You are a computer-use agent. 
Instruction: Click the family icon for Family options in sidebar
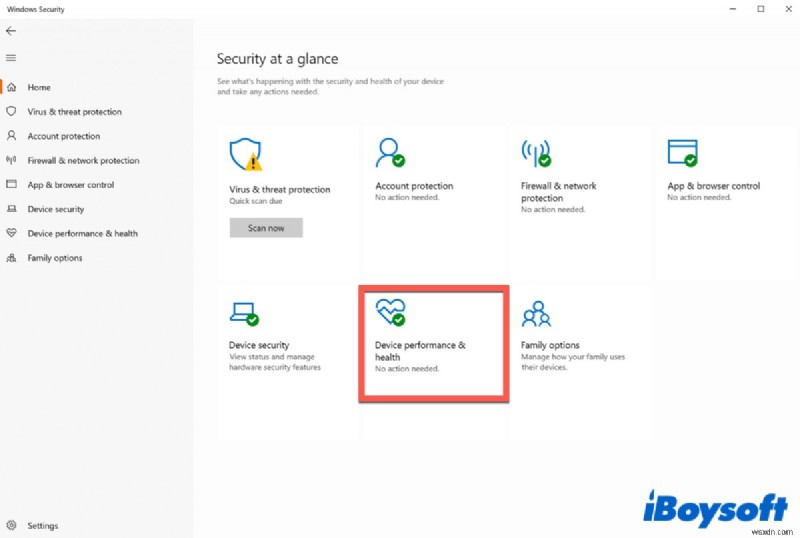pos(11,258)
